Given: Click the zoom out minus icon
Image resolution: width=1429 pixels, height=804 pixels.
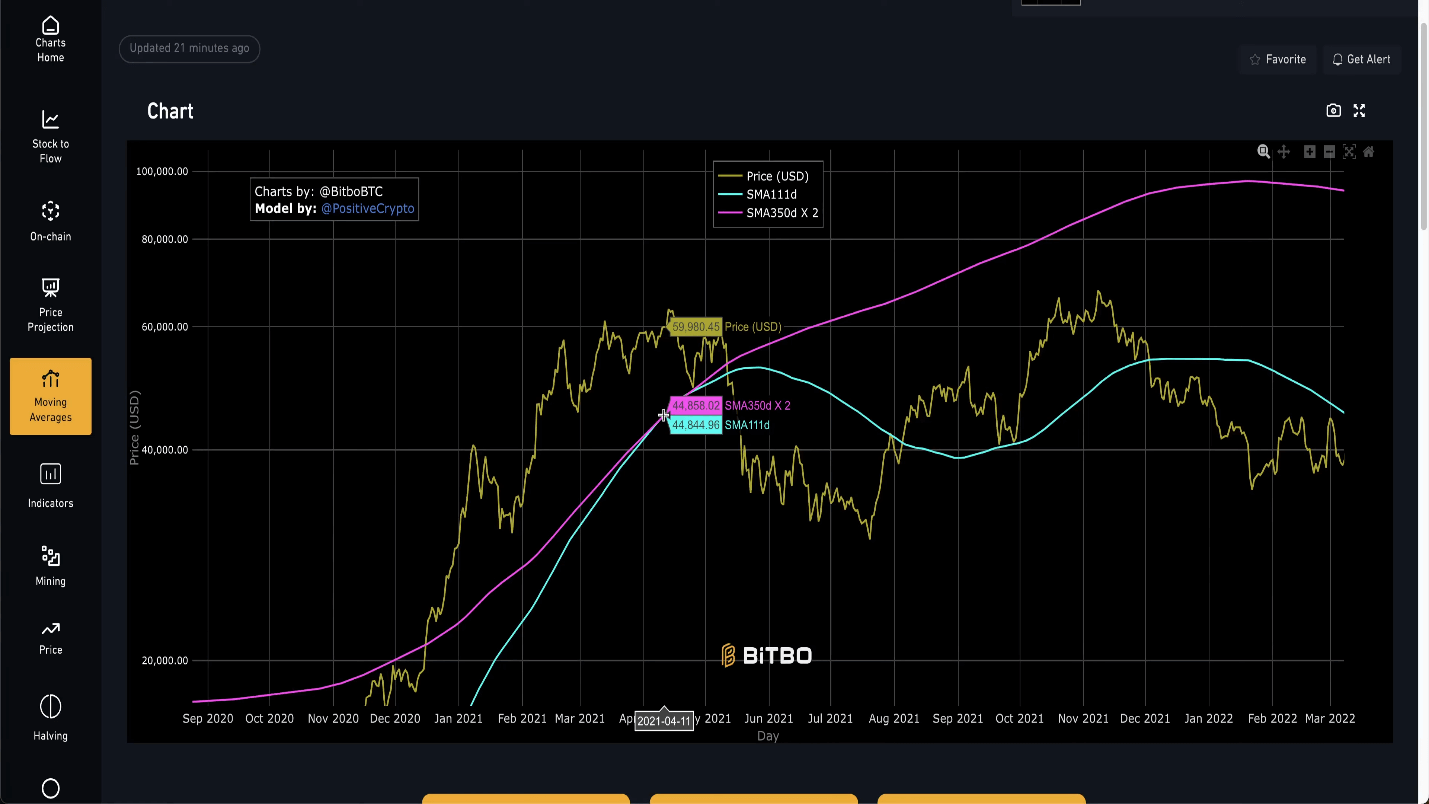Looking at the screenshot, I should 1329,152.
